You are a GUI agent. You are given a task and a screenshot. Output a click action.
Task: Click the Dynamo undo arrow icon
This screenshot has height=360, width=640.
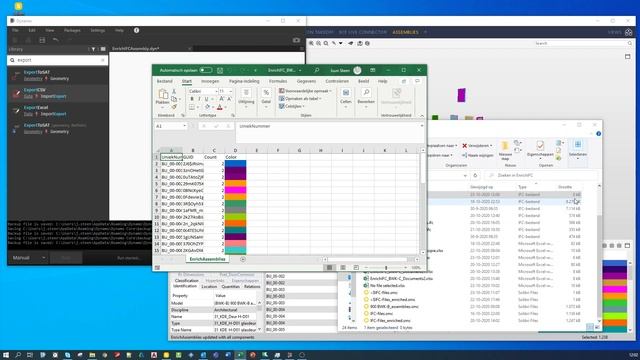tap(56, 40)
